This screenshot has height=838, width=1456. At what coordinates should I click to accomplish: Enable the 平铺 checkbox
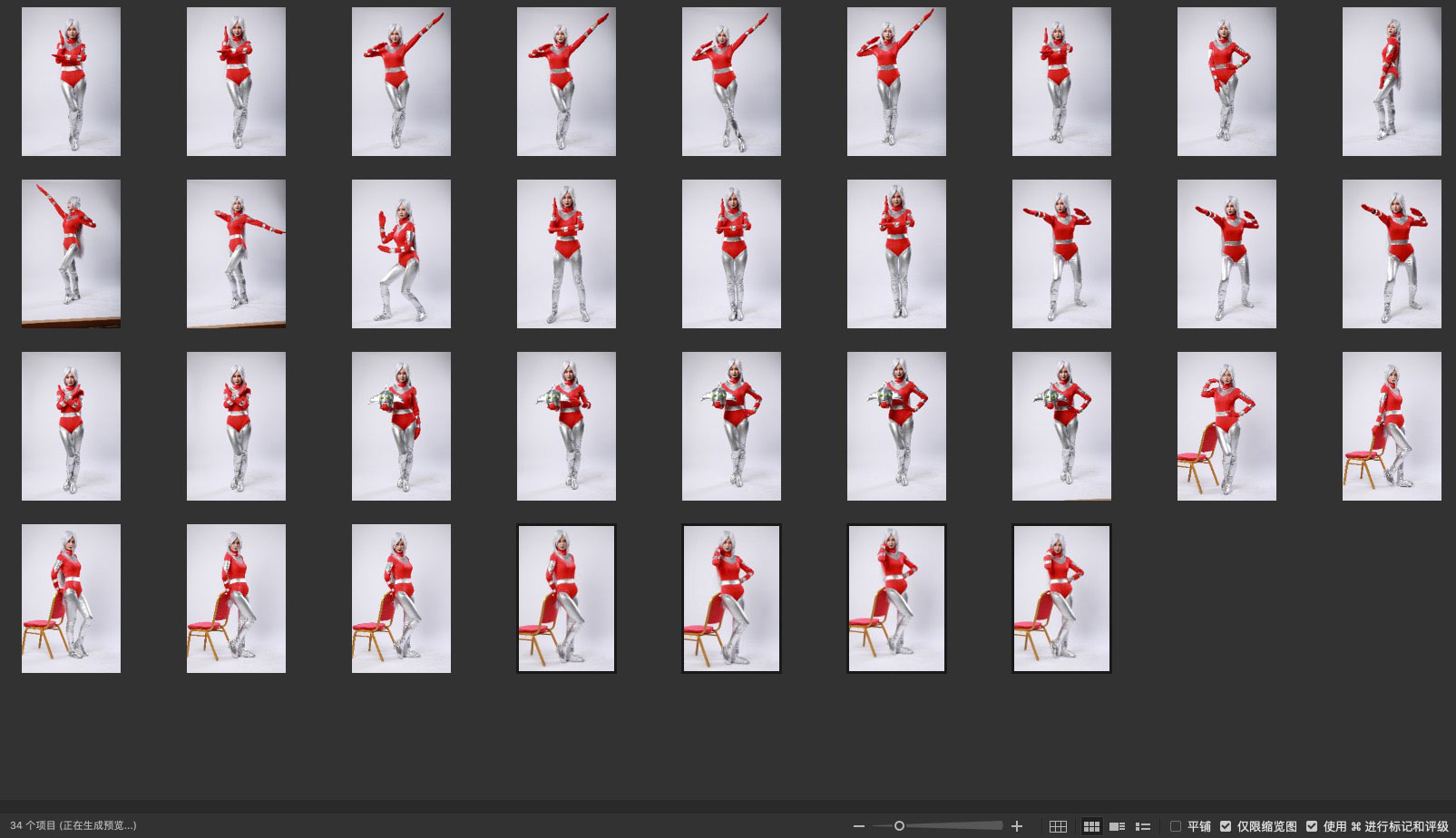(x=1176, y=826)
